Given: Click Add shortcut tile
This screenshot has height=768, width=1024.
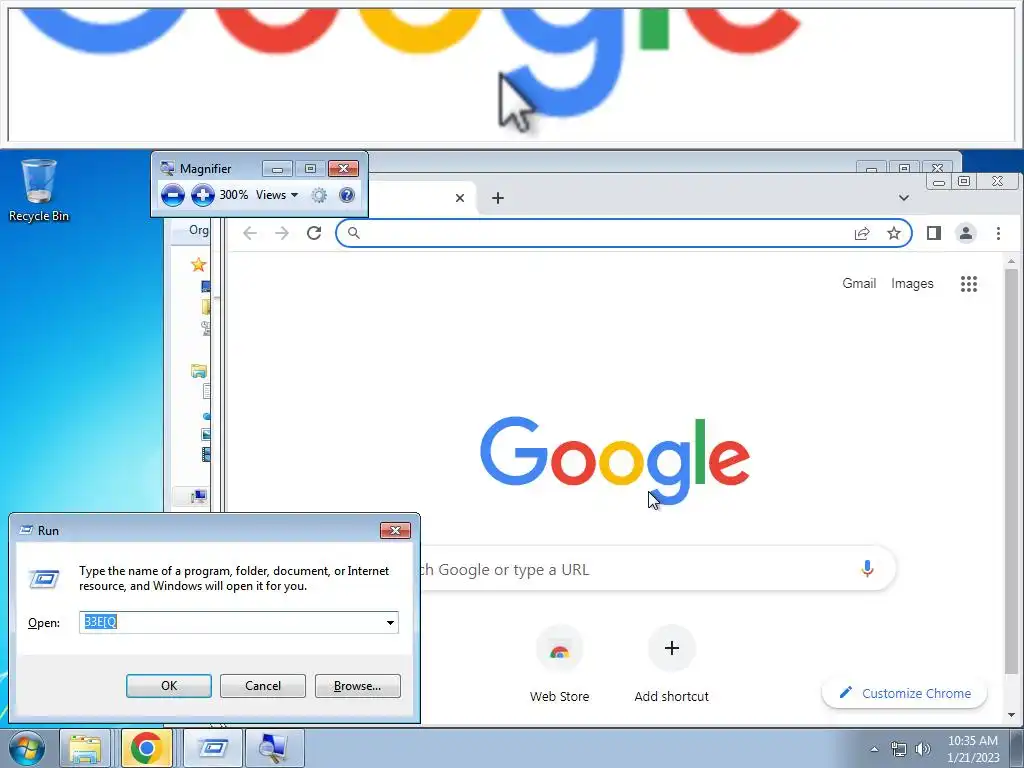Looking at the screenshot, I should coord(671,664).
